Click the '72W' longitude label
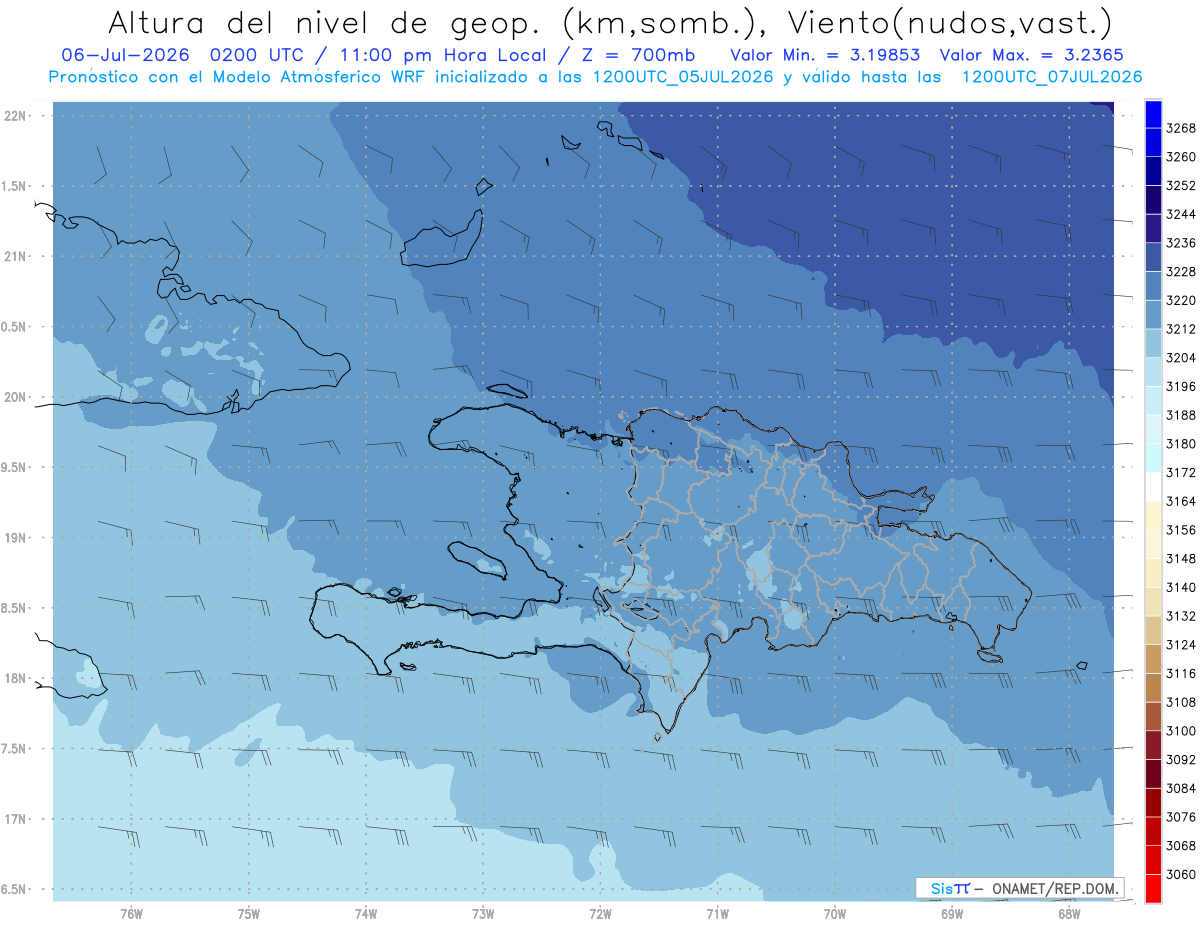 pyautogui.click(x=600, y=915)
